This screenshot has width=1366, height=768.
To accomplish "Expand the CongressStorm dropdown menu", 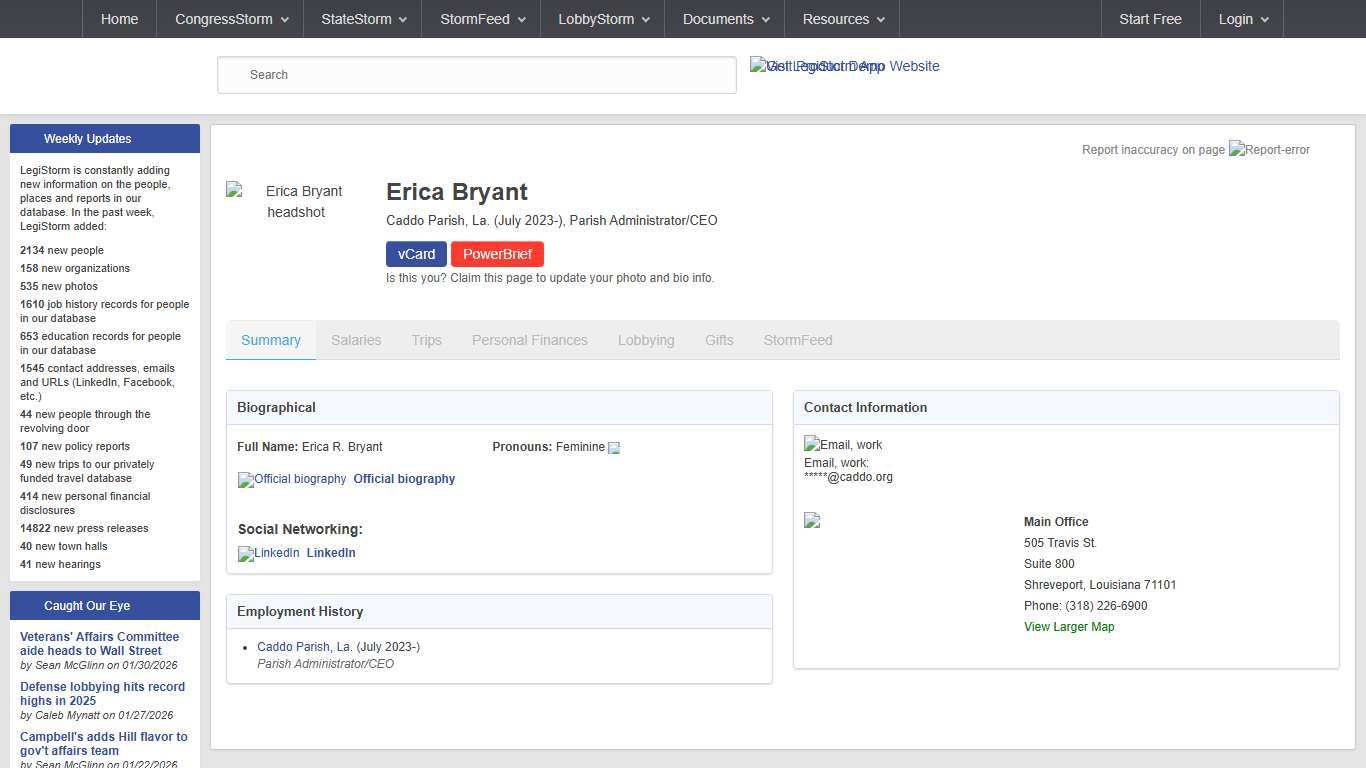I will 230,19.
